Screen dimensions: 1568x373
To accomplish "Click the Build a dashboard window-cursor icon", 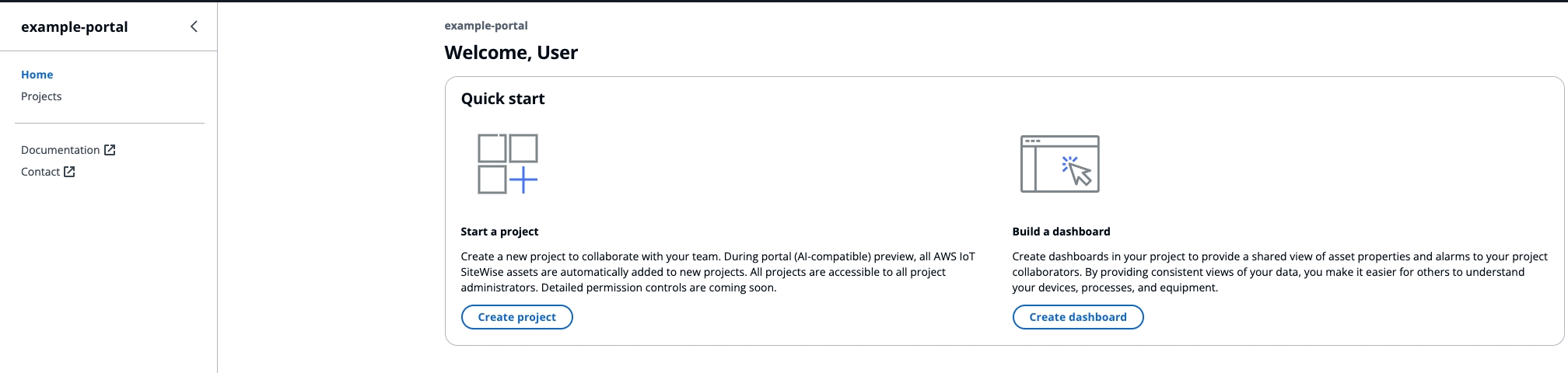I will [x=1059, y=164].
